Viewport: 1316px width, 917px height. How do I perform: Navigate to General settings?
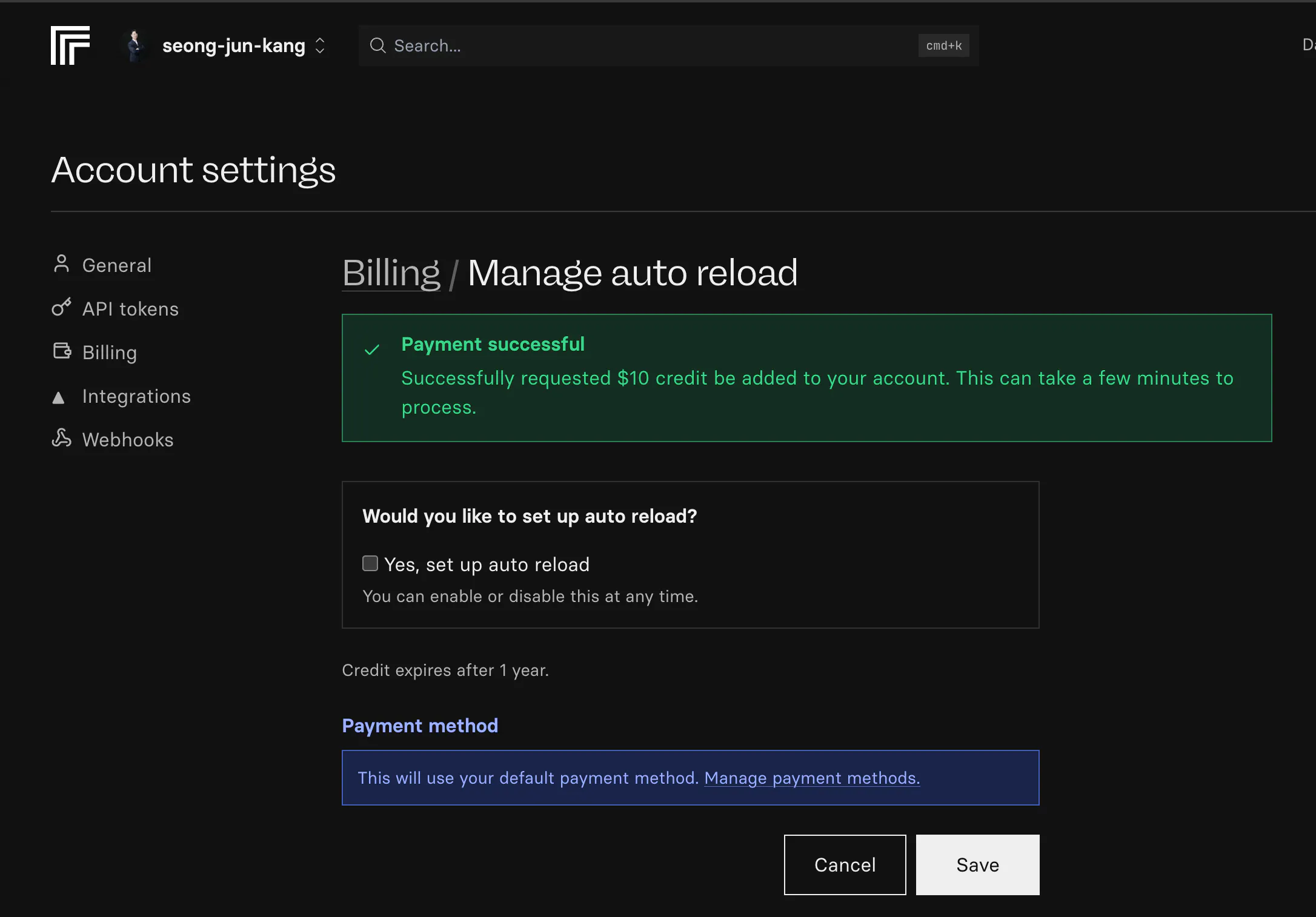point(116,264)
